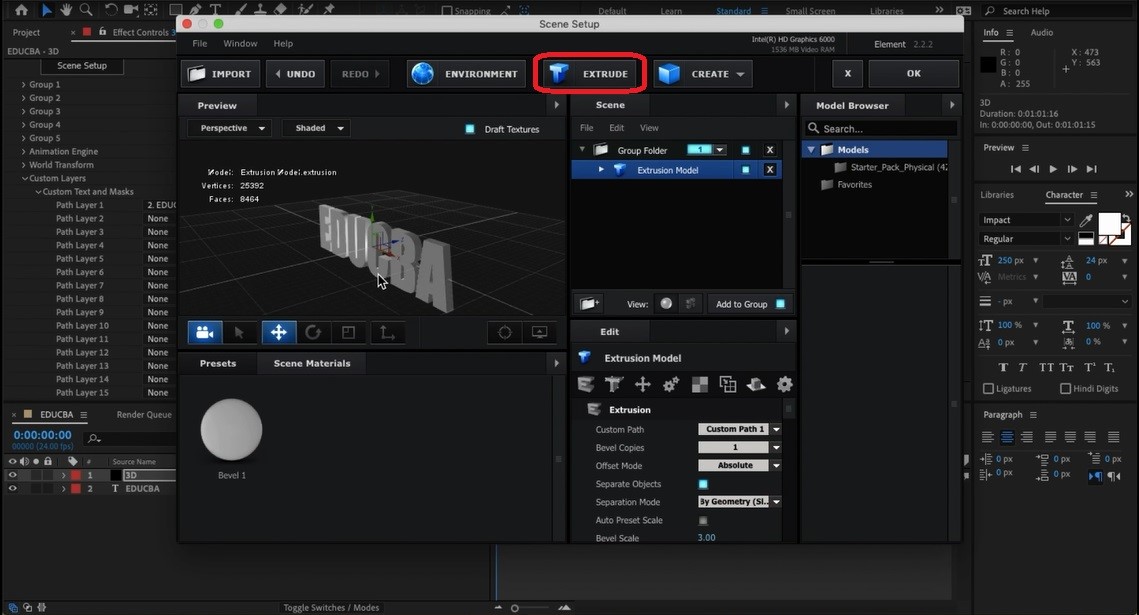The image size is (1139, 615).
Task: Click the EXTRUDE button highlighted in red
Action: click(x=589, y=73)
